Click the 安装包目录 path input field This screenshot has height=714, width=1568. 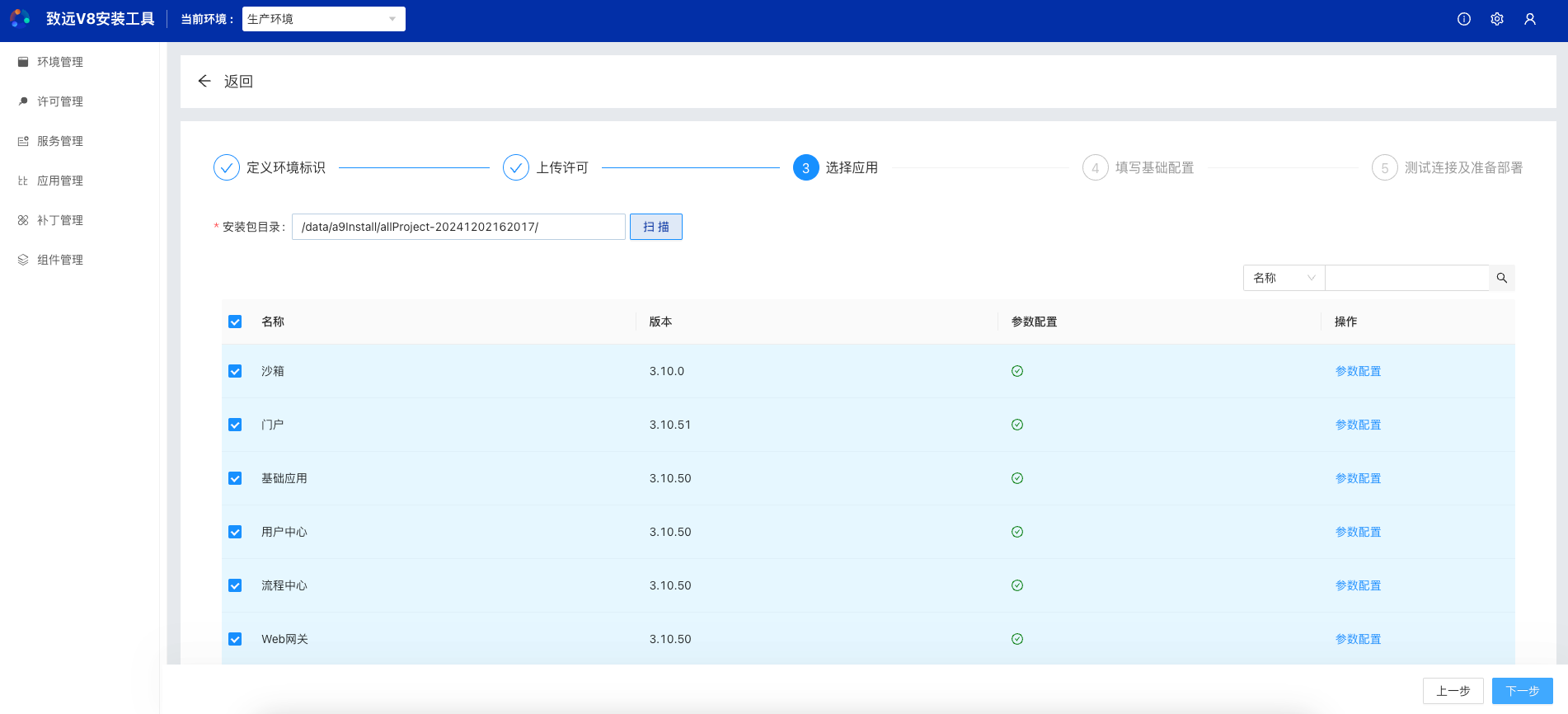[458, 227]
